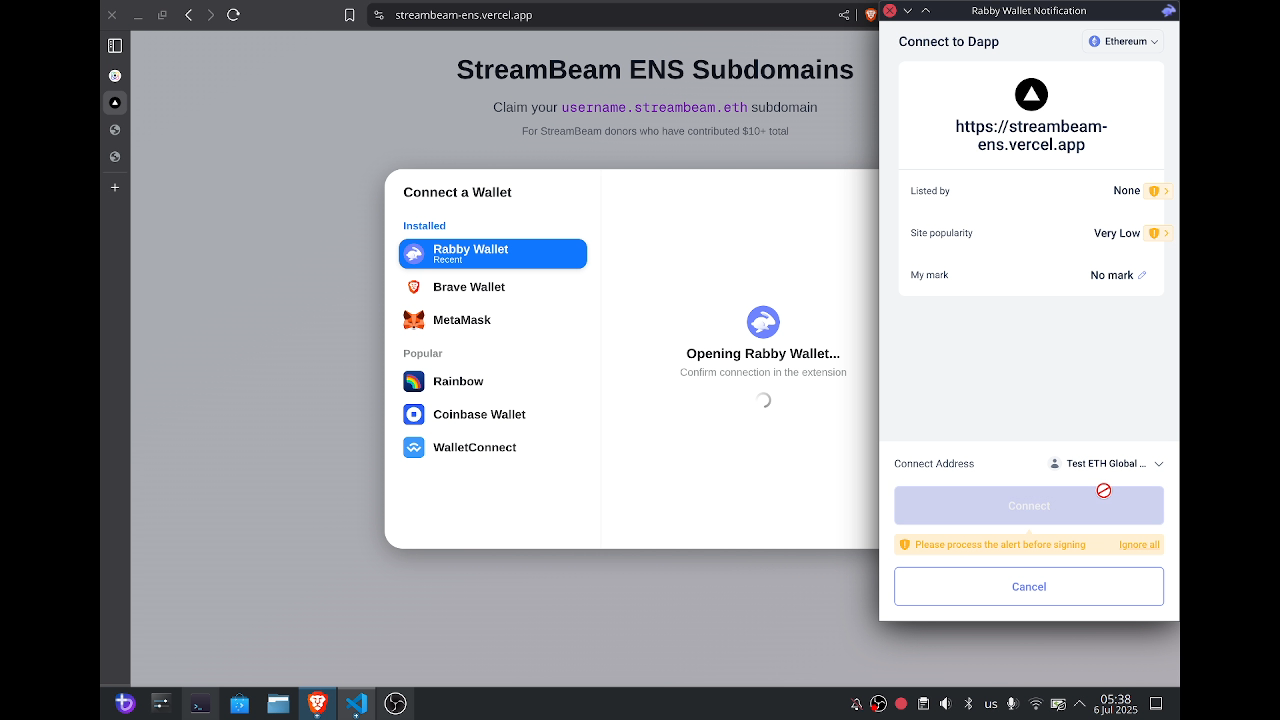The width and height of the screenshot is (1280, 720).
Task: Toggle the Brave sidebar panel icon
Action: click(115, 46)
